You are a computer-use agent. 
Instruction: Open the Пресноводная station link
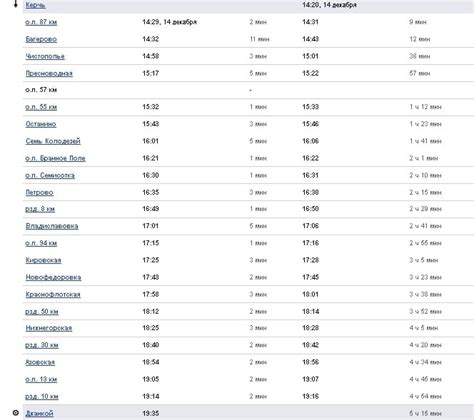coord(49,73)
